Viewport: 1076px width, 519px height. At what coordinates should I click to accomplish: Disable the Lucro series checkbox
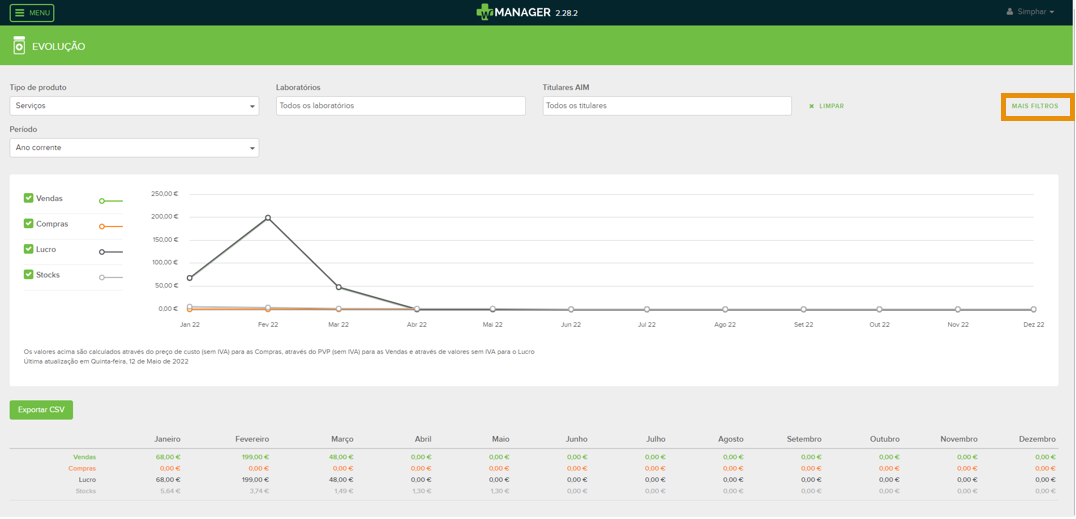pos(29,249)
